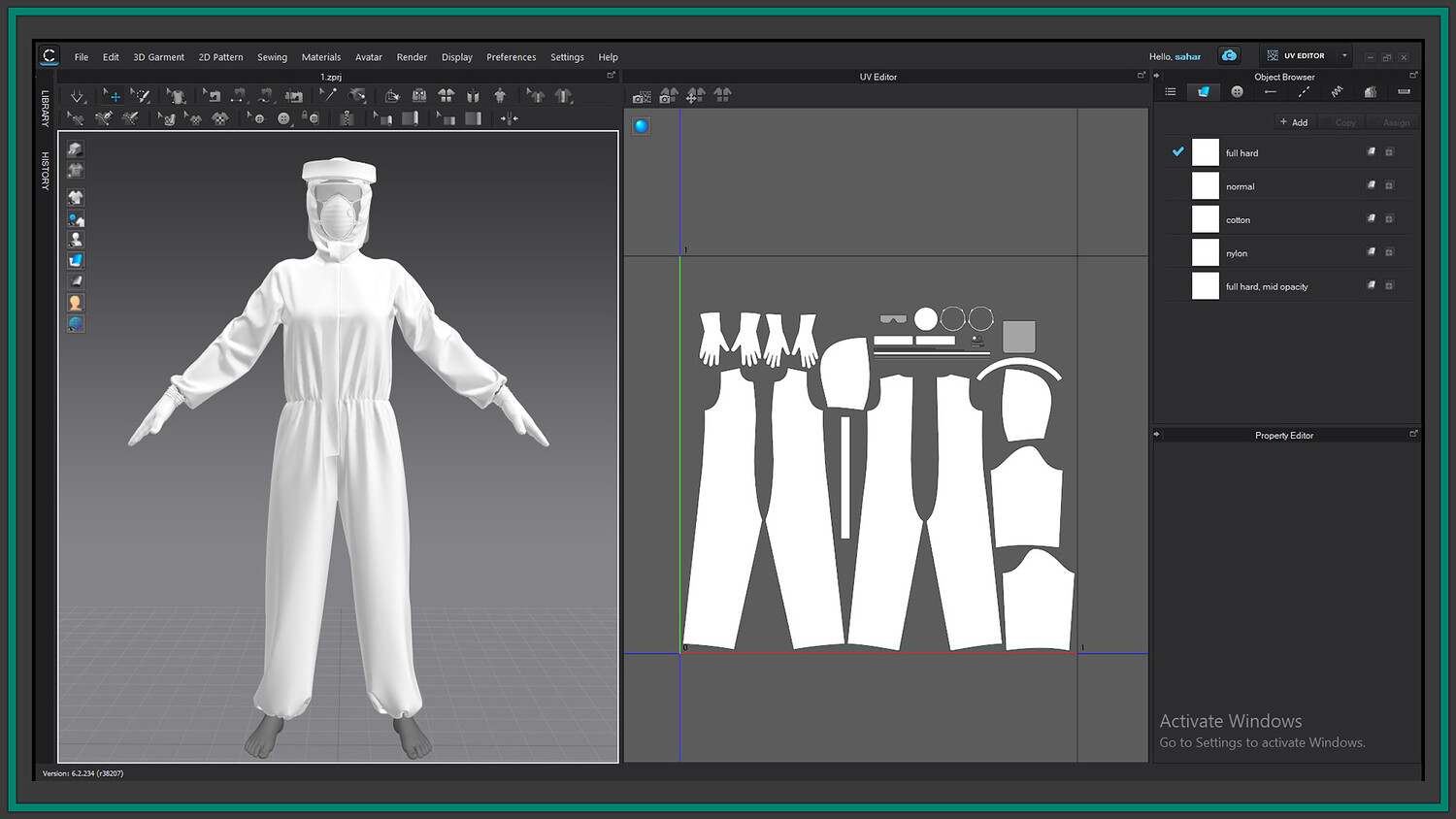The height and width of the screenshot is (819, 1456).
Task: Toggle avatar display in 3D viewport
Action: pyautogui.click(x=76, y=240)
